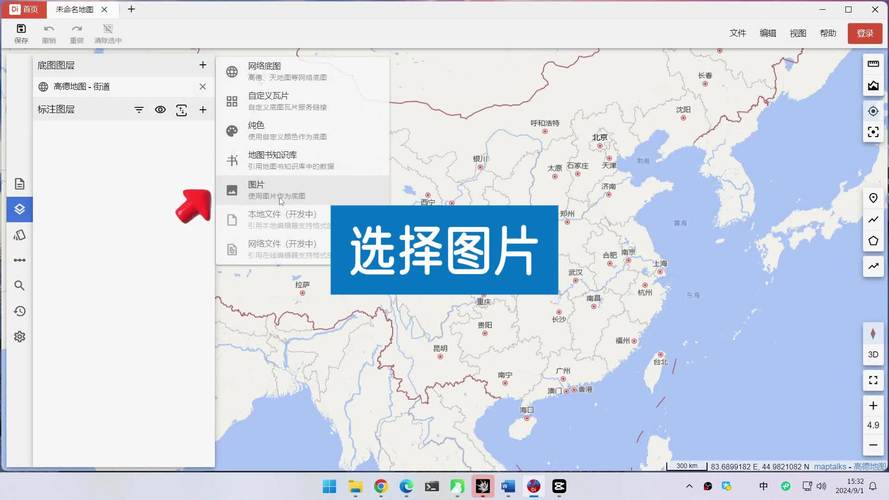
Task: Select the point marker tool on right toolbar
Action: click(x=873, y=198)
